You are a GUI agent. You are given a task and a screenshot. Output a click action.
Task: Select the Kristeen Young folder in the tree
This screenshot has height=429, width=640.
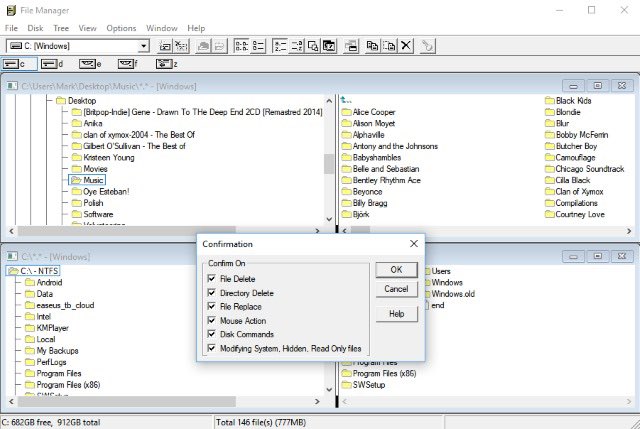click(x=103, y=158)
